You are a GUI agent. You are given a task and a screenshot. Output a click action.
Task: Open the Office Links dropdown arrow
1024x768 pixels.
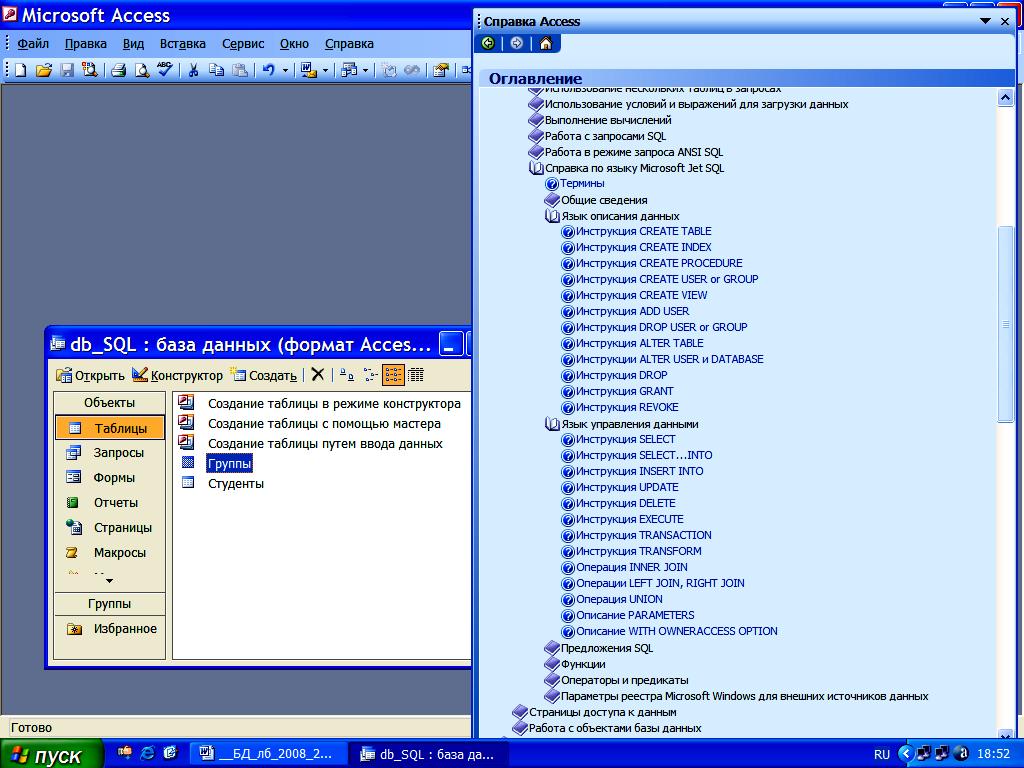click(325, 71)
